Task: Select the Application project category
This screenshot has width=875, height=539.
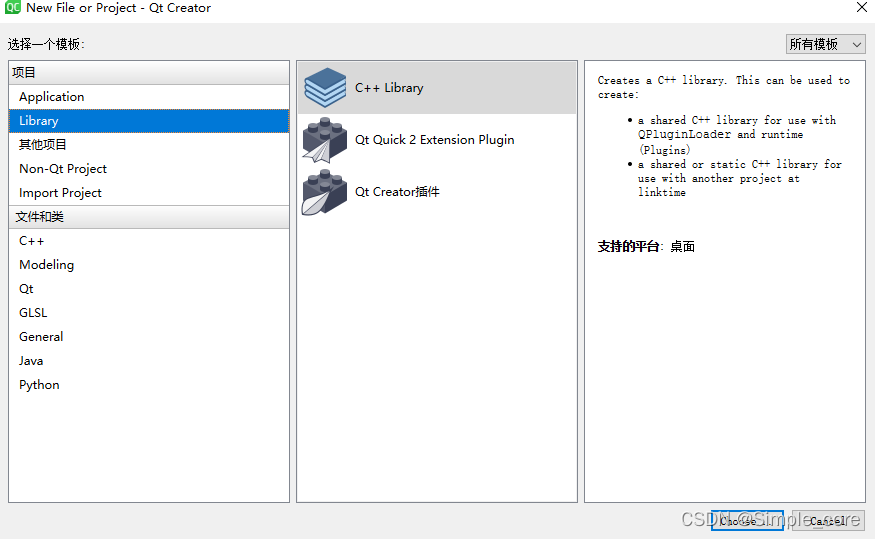Action: click(x=149, y=97)
